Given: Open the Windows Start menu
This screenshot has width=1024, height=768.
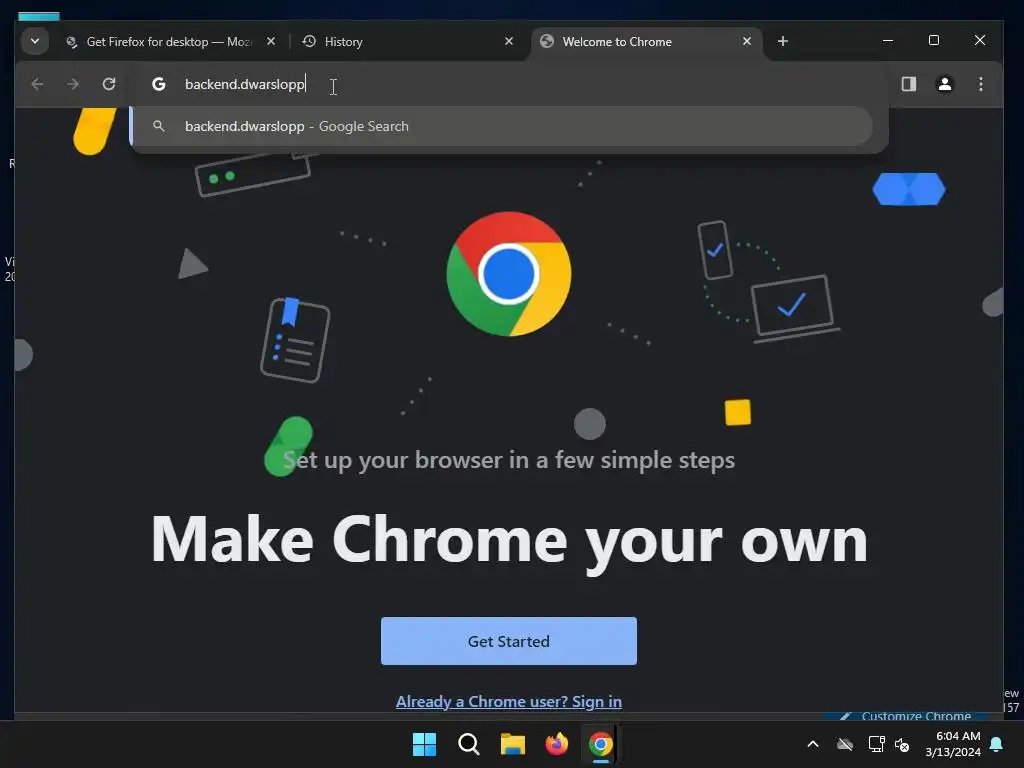Looking at the screenshot, I should (x=424, y=744).
